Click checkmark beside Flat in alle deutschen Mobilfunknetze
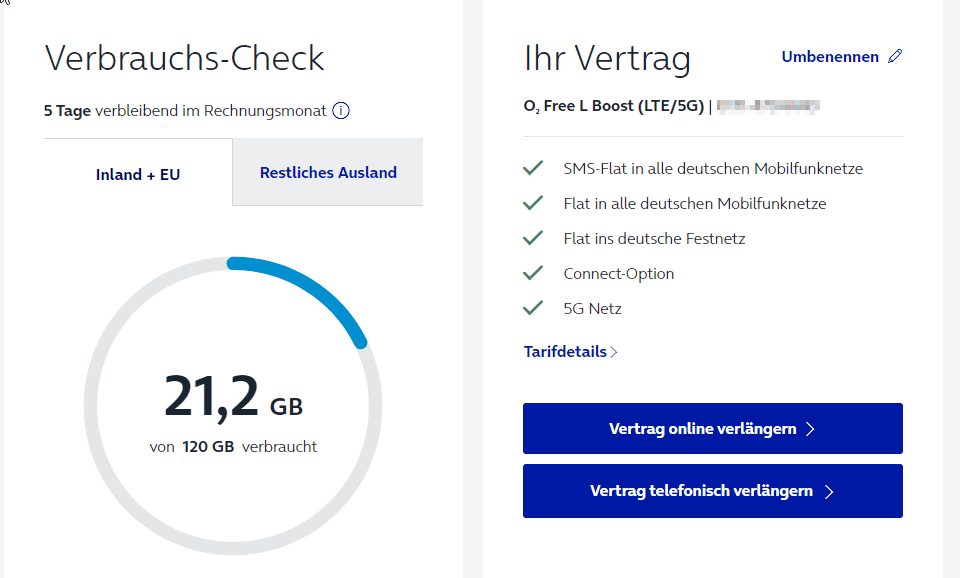 [533, 203]
